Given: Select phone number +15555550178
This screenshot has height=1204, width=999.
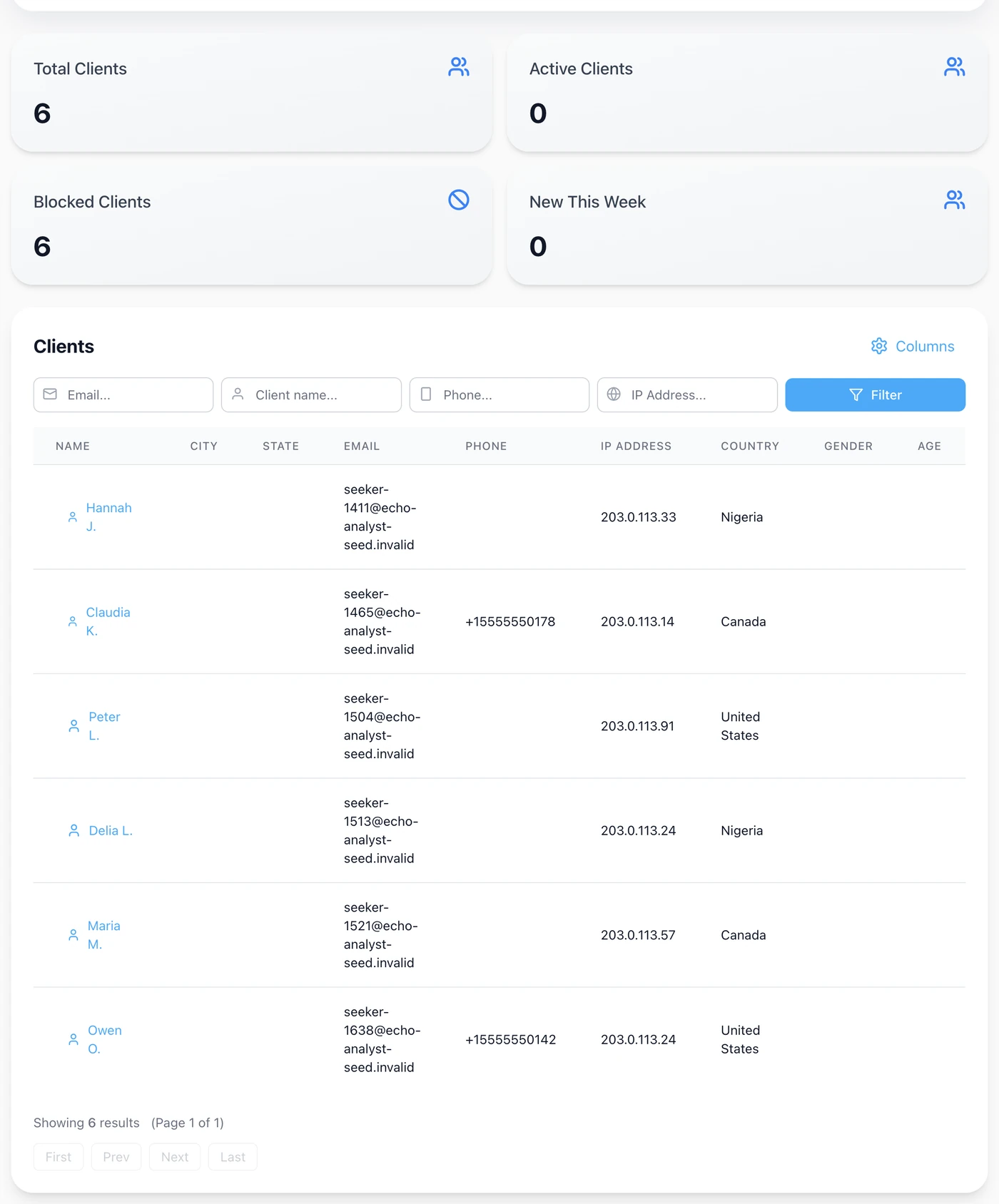Looking at the screenshot, I should 510,621.
